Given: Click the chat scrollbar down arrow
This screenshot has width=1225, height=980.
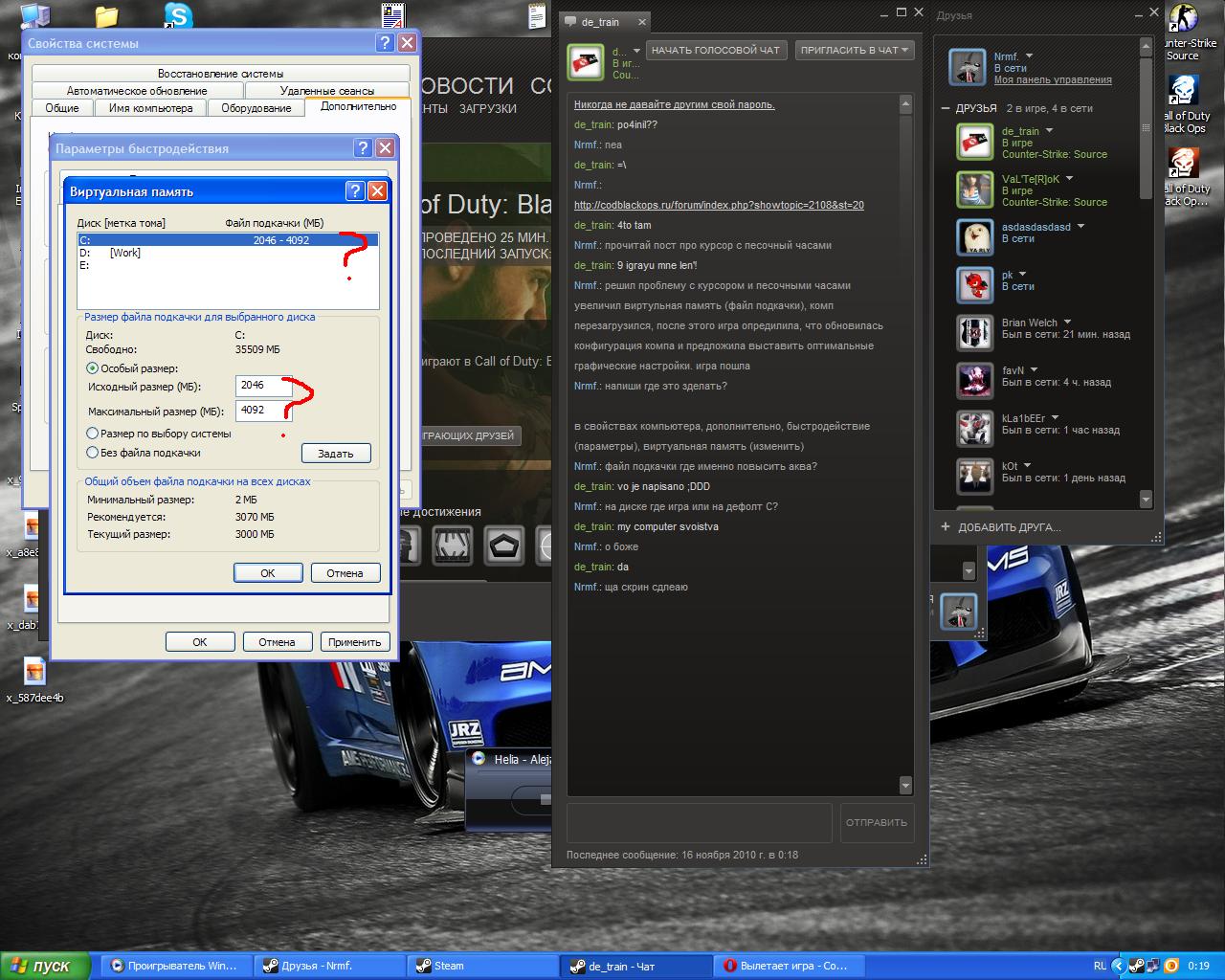Looking at the screenshot, I should 906,787.
